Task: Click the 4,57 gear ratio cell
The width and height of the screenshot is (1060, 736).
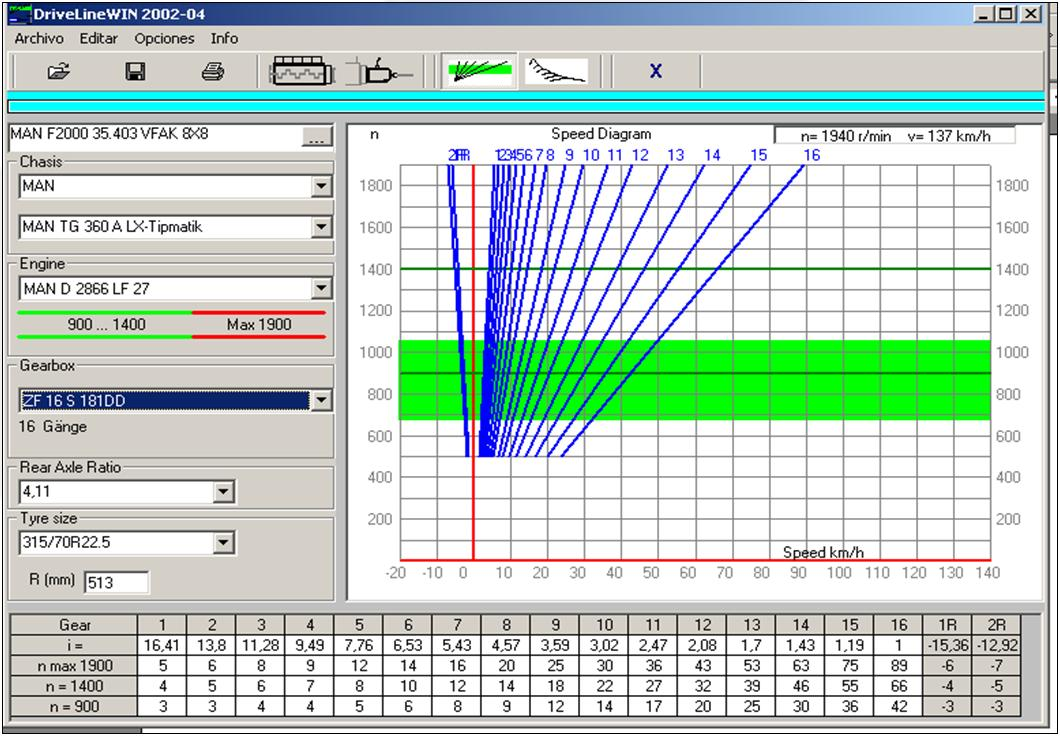Action: (x=506, y=645)
